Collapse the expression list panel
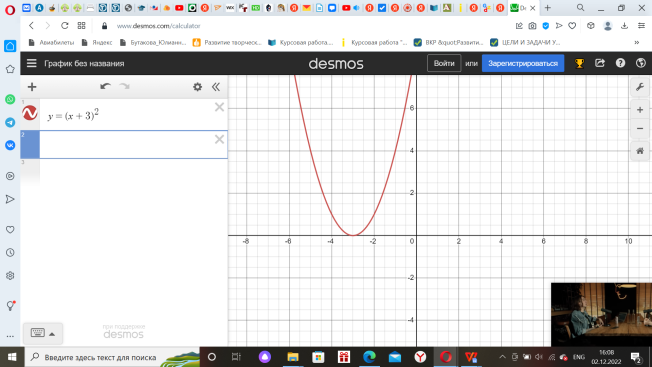Screen dimensions: 652x367 coord(216,87)
